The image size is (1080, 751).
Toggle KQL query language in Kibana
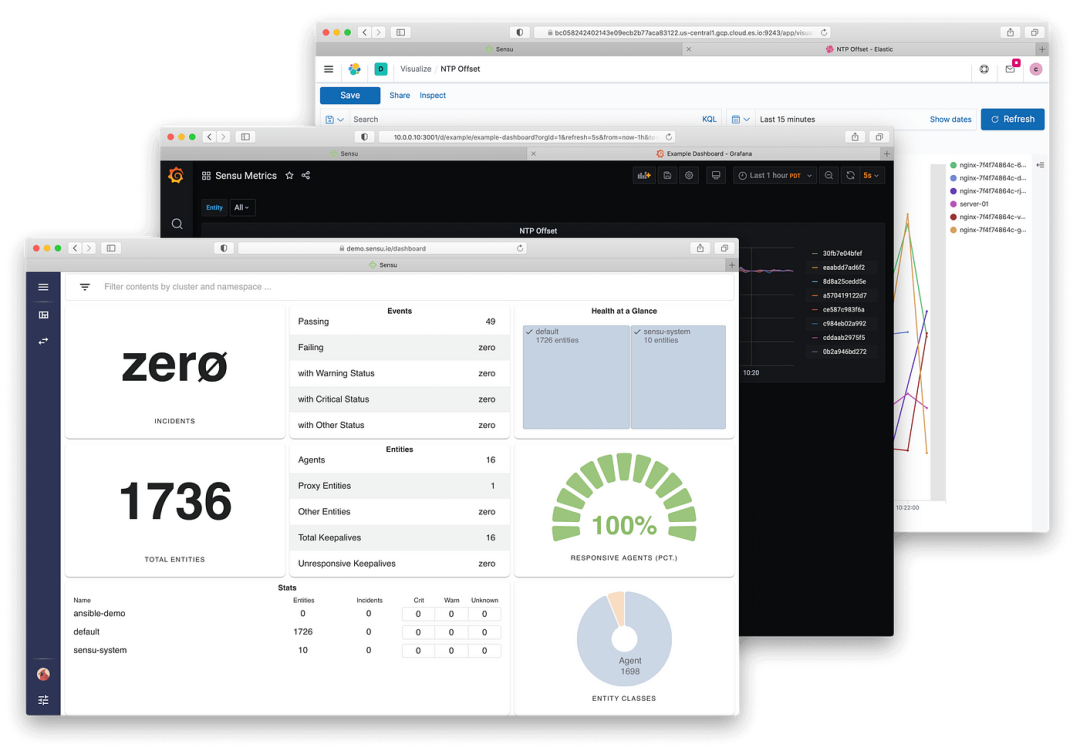click(709, 119)
